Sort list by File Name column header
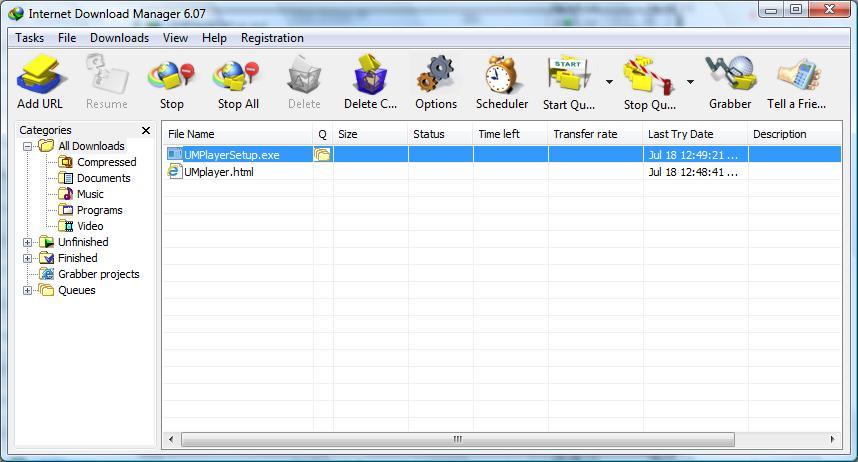Image resolution: width=858 pixels, height=462 pixels. tap(238, 134)
